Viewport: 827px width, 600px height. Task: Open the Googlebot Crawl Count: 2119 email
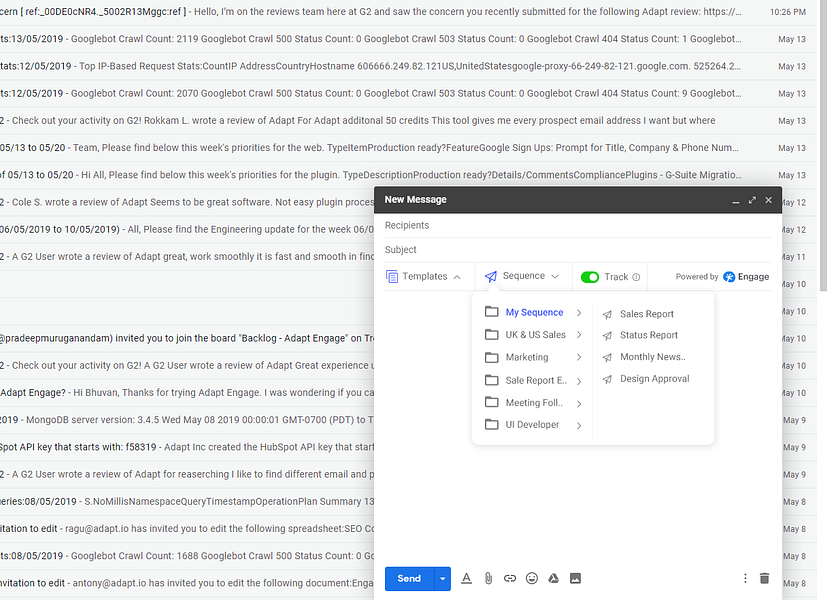pos(406,39)
